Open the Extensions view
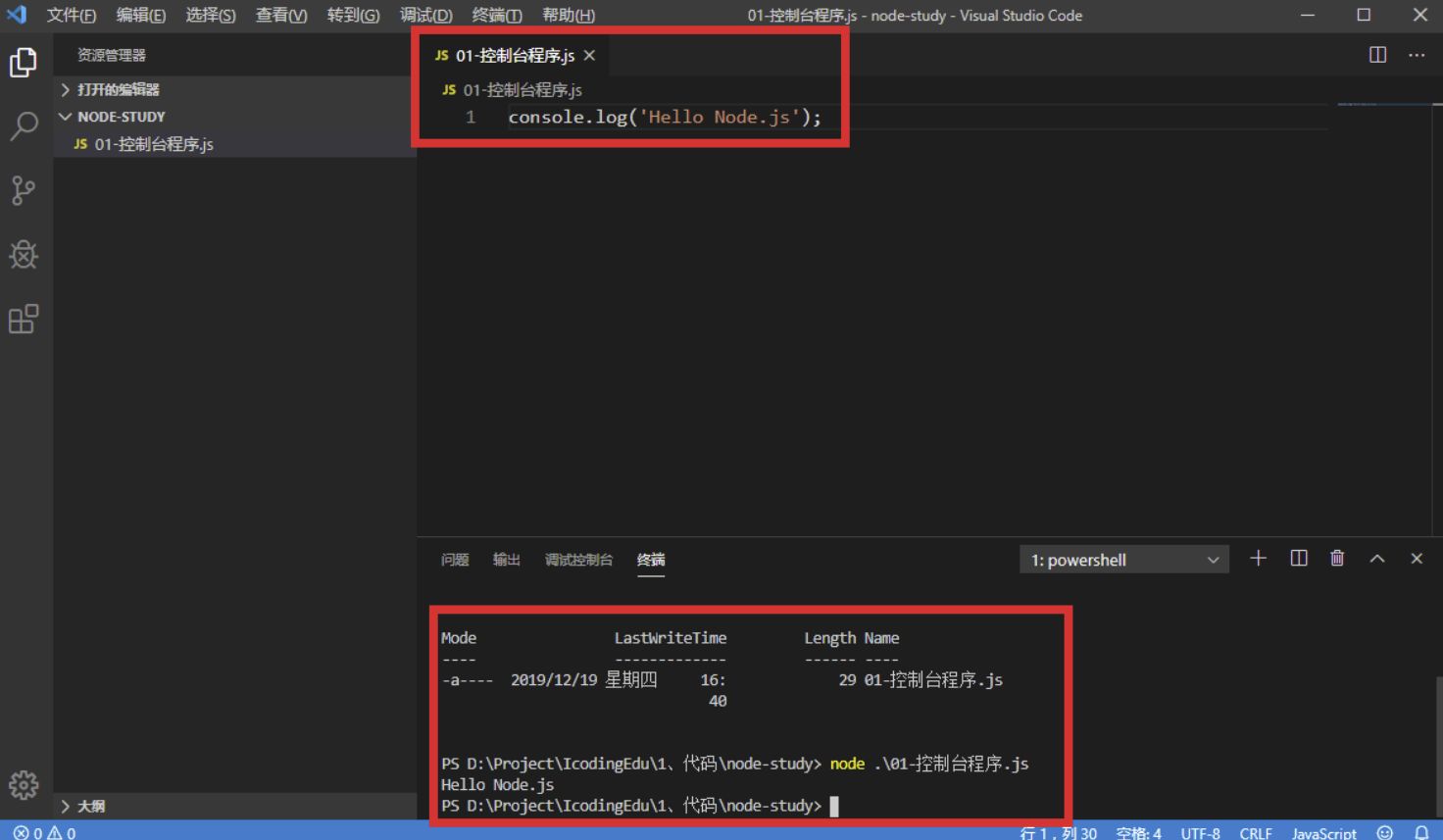Screen dimensions: 1443x840 pos(24,319)
